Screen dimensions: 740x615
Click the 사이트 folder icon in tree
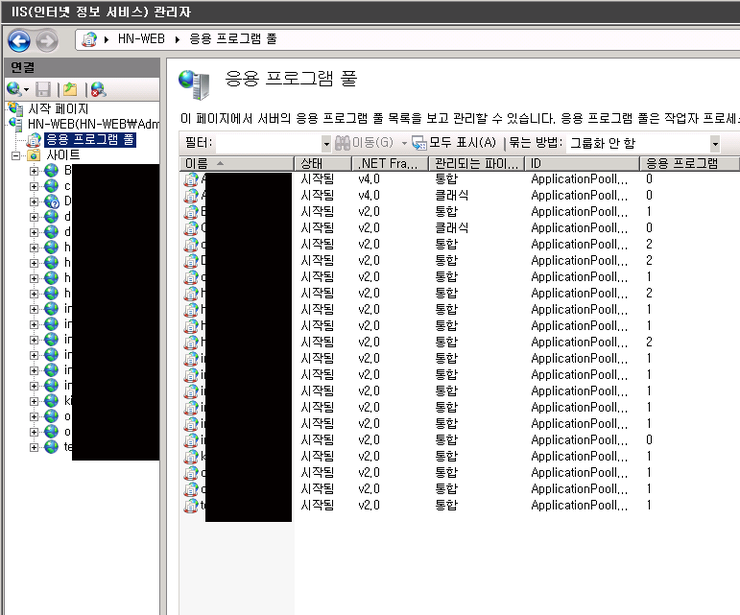click(x=34, y=155)
